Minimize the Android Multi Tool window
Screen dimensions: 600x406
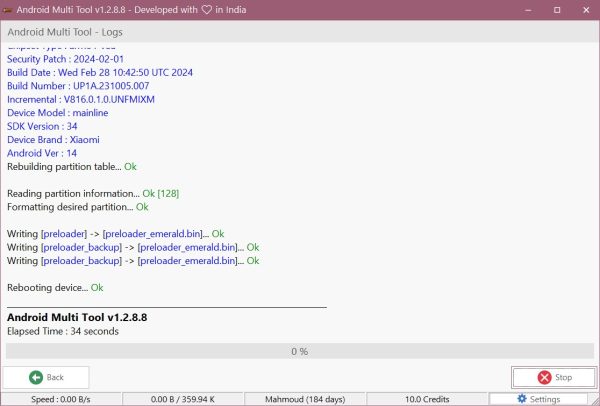click(x=528, y=10)
